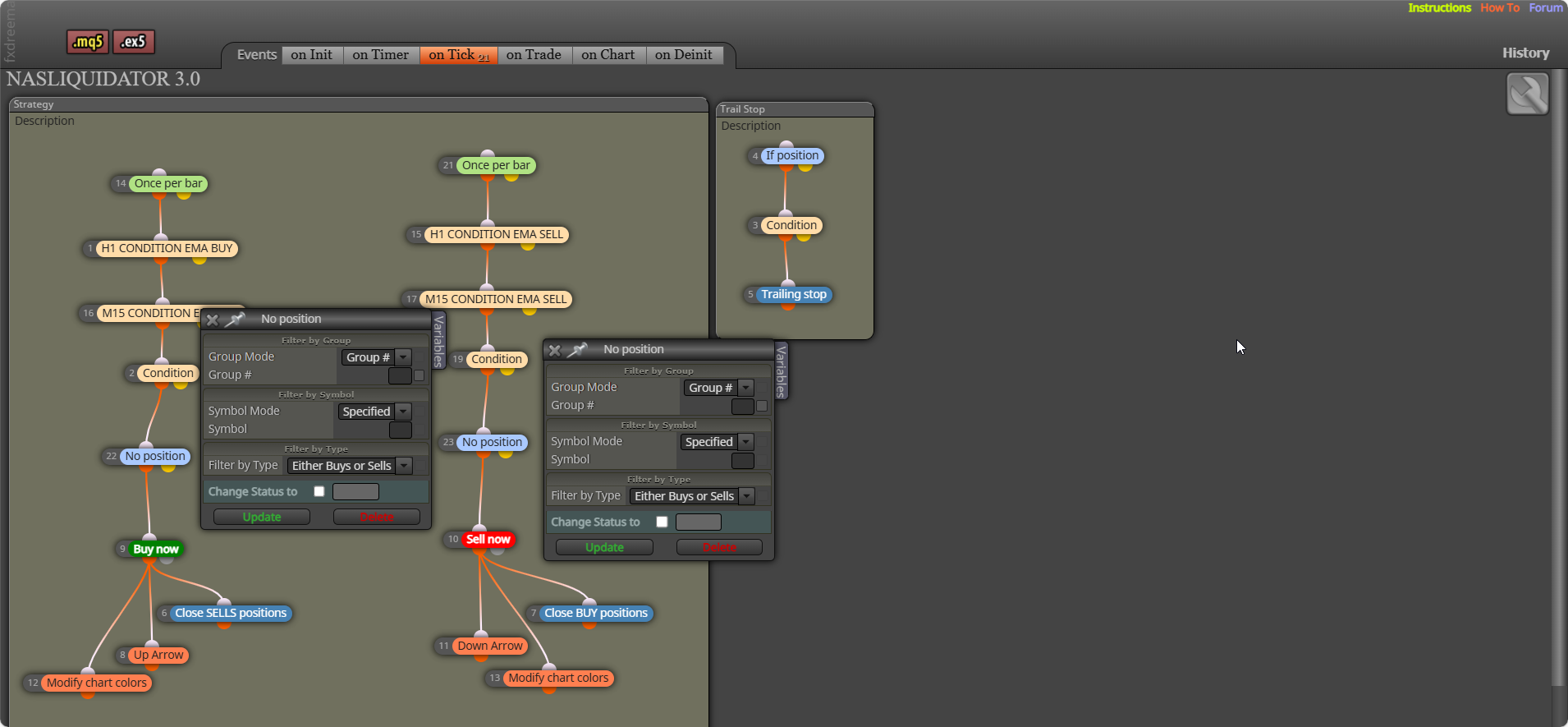Viewport: 1568px width, 727px height.
Task: Select the Buy now block
Action: (155, 549)
